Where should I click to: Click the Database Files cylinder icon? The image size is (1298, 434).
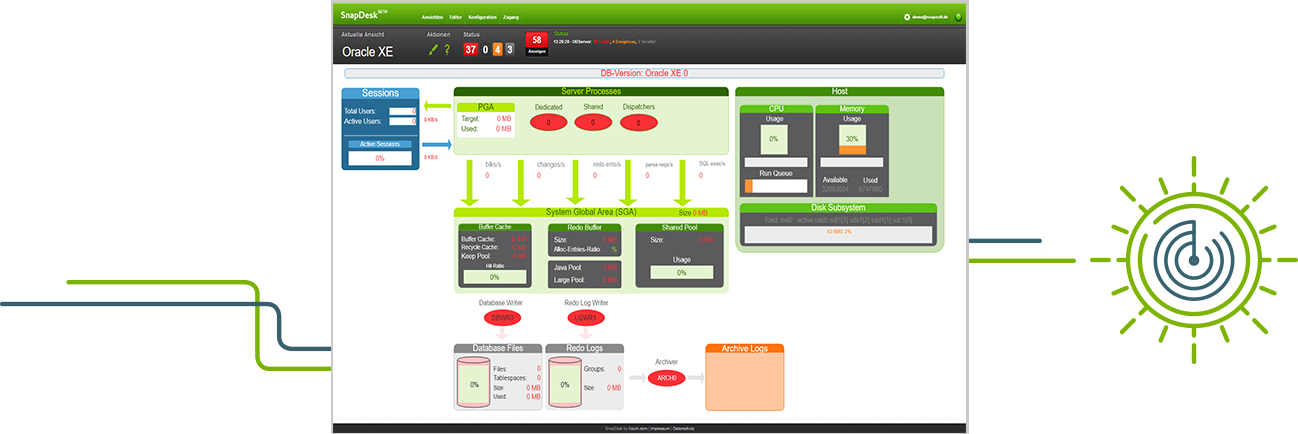pyautogui.click(x=474, y=384)
